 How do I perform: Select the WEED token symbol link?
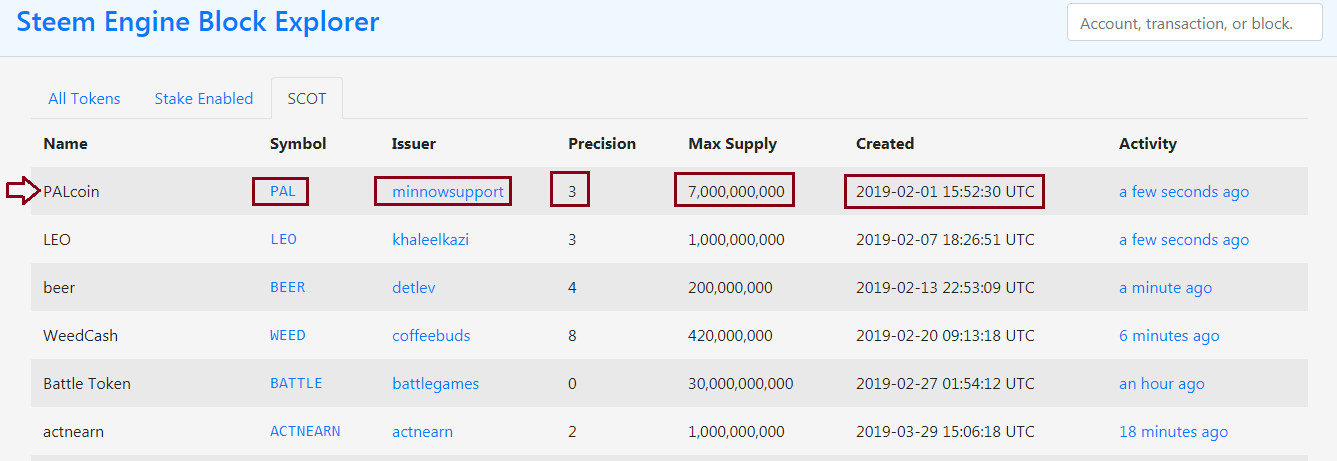(x=287, y=336)
